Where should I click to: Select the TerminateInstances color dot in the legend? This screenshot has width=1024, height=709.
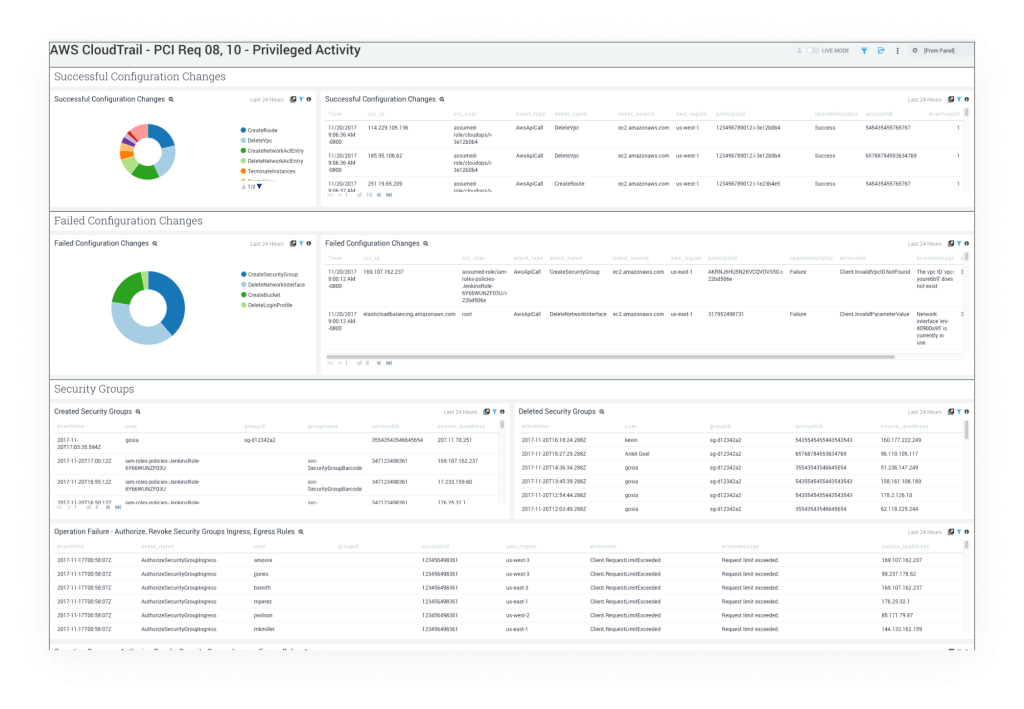click(244, 171)
